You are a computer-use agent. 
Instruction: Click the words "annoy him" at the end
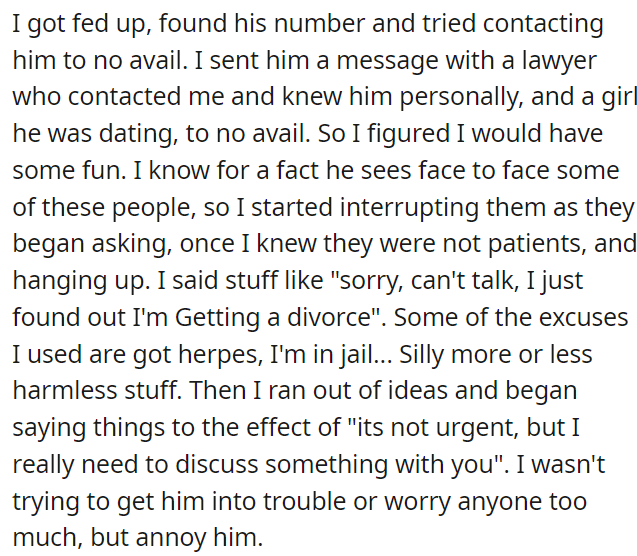tap(199, 537)
